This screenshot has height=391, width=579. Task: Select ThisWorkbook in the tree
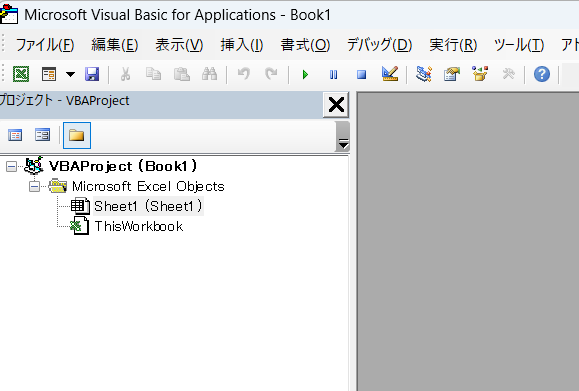pos(139,226)
